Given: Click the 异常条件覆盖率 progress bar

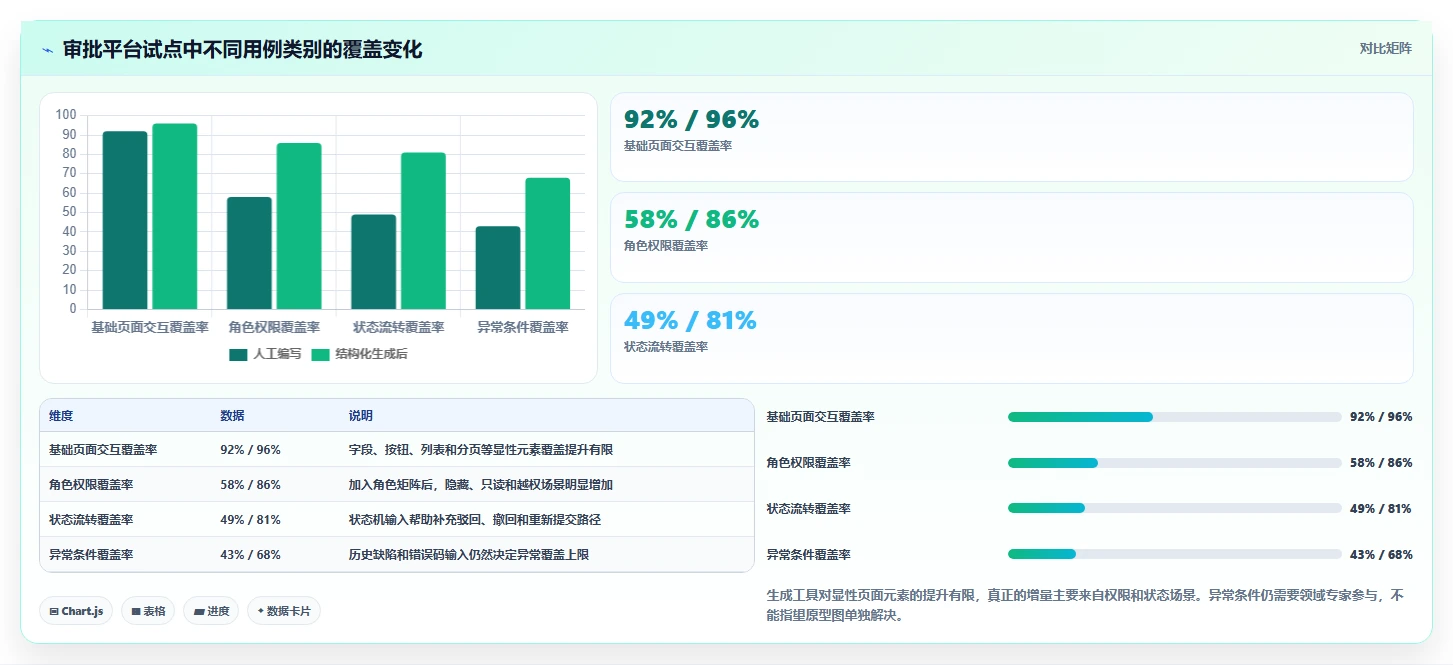Looking at the screenshot, I should click(x=1174, y=554).
